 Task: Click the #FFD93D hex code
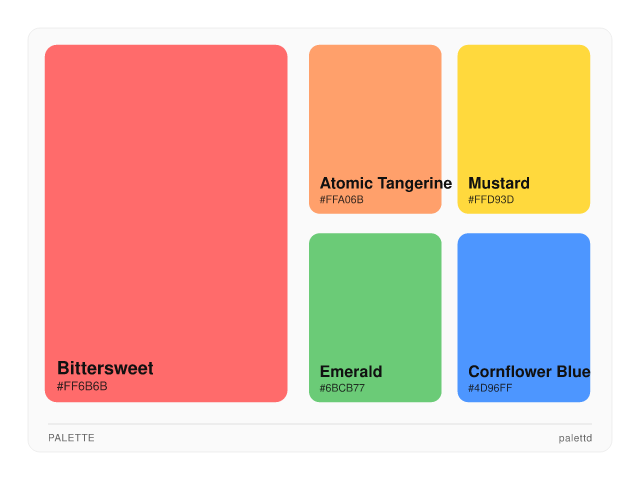click(491, 199)
